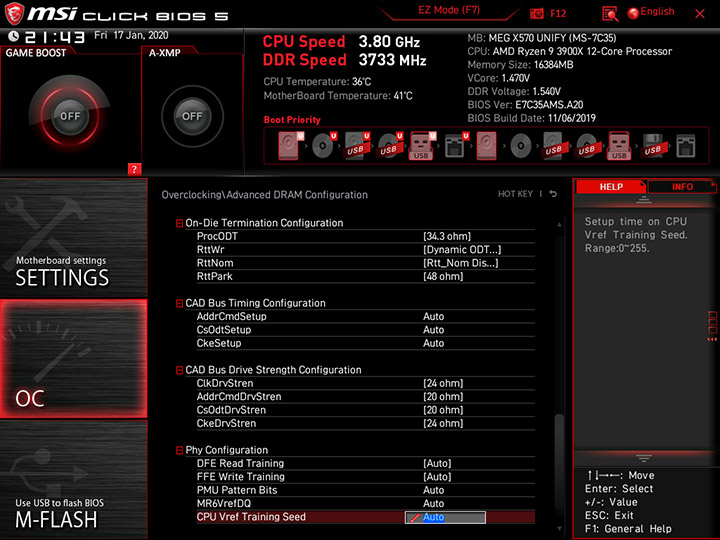Image resolution: width=720 pixels, height=540 pixels.
Task: Open the FFE Write Training dropdown
Action: point(437,477)
